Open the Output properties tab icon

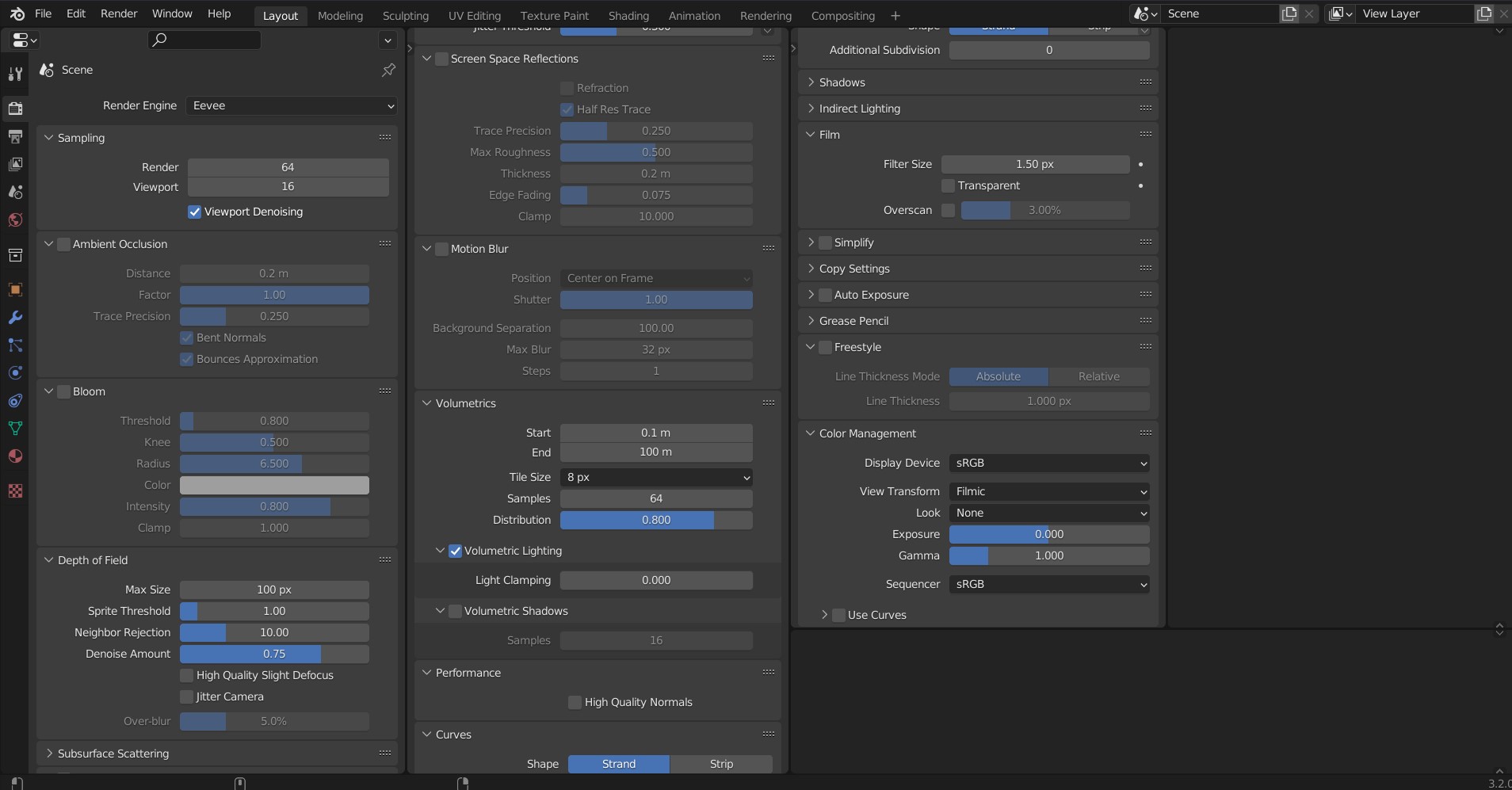click(15, 136)
